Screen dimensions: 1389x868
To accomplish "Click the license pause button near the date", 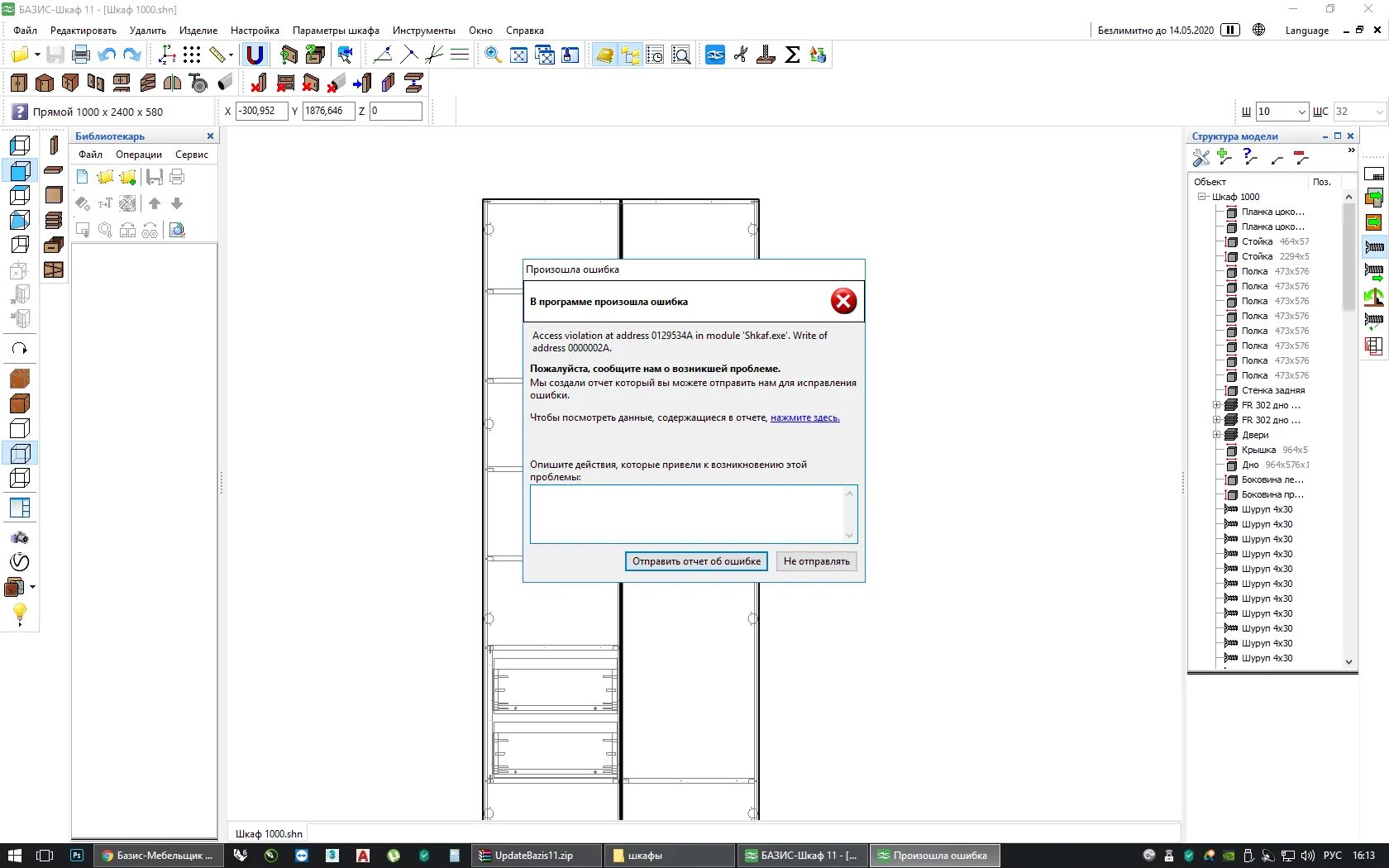I will [1230, 30].
